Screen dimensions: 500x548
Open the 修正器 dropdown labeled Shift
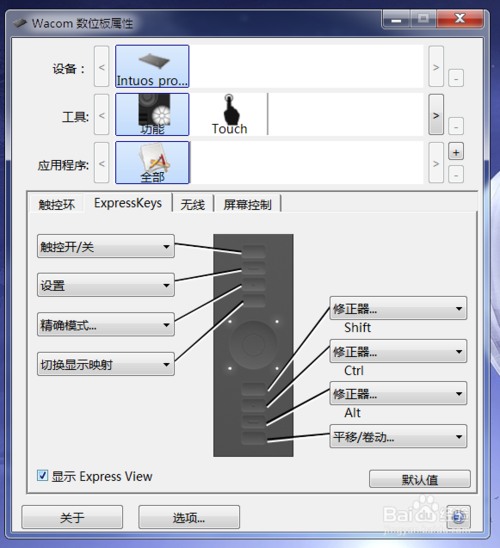[x=398, y=309]
